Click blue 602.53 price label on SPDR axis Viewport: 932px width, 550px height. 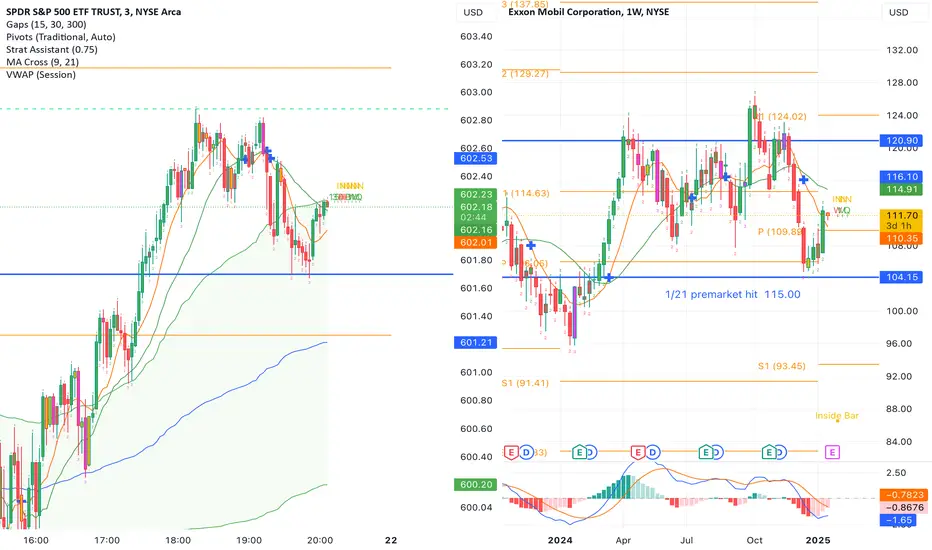pos(476,158)
